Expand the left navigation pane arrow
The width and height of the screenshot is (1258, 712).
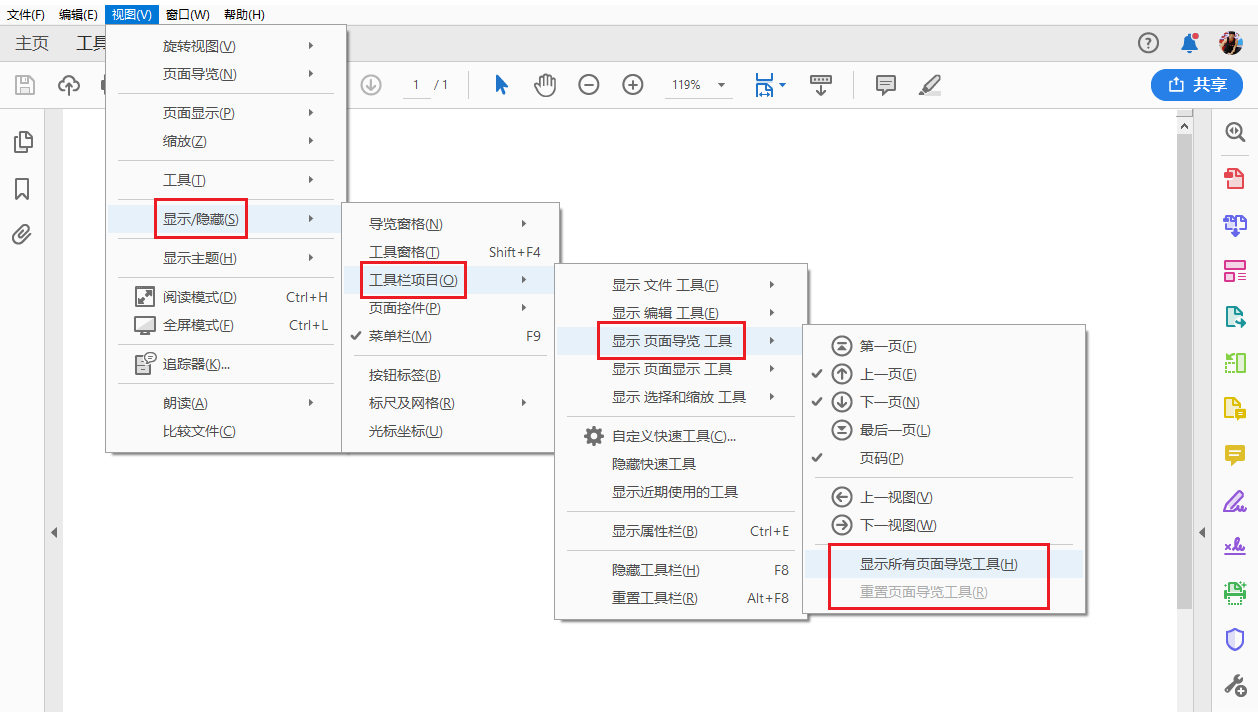54,532
